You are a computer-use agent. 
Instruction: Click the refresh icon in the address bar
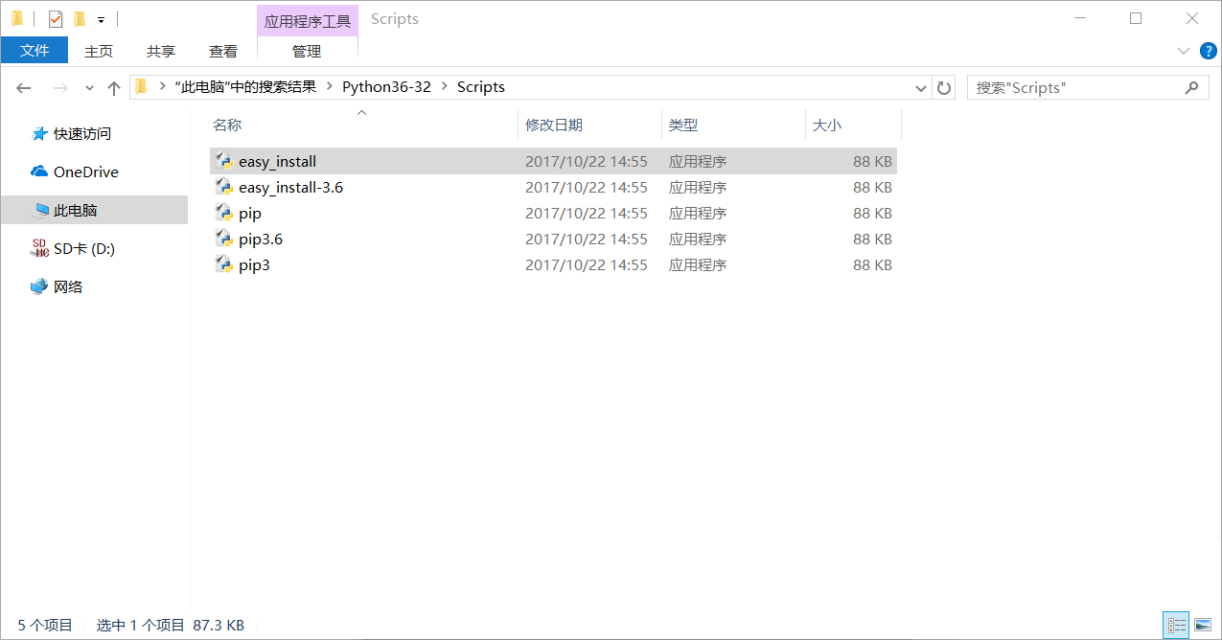pos(943,87)
